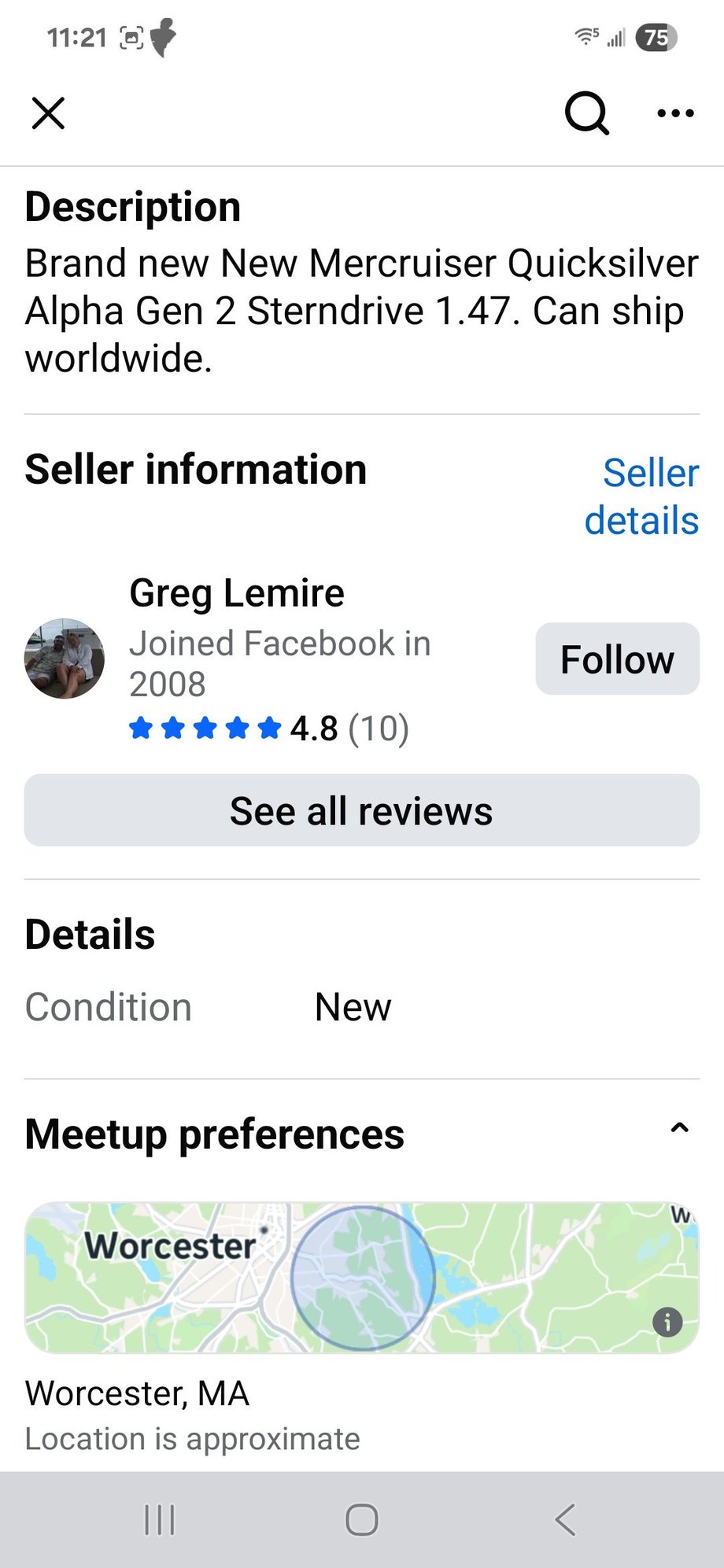
Task: Tap the Worcester, MA location text
Action: pyautogui.click(x=138, y=1393)
